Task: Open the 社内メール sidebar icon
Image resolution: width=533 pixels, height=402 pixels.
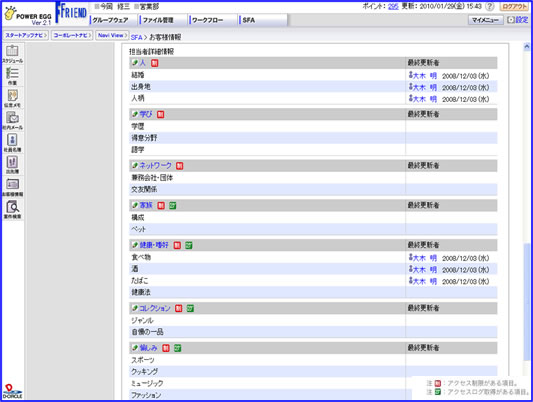Action: [x=13, y=120]
